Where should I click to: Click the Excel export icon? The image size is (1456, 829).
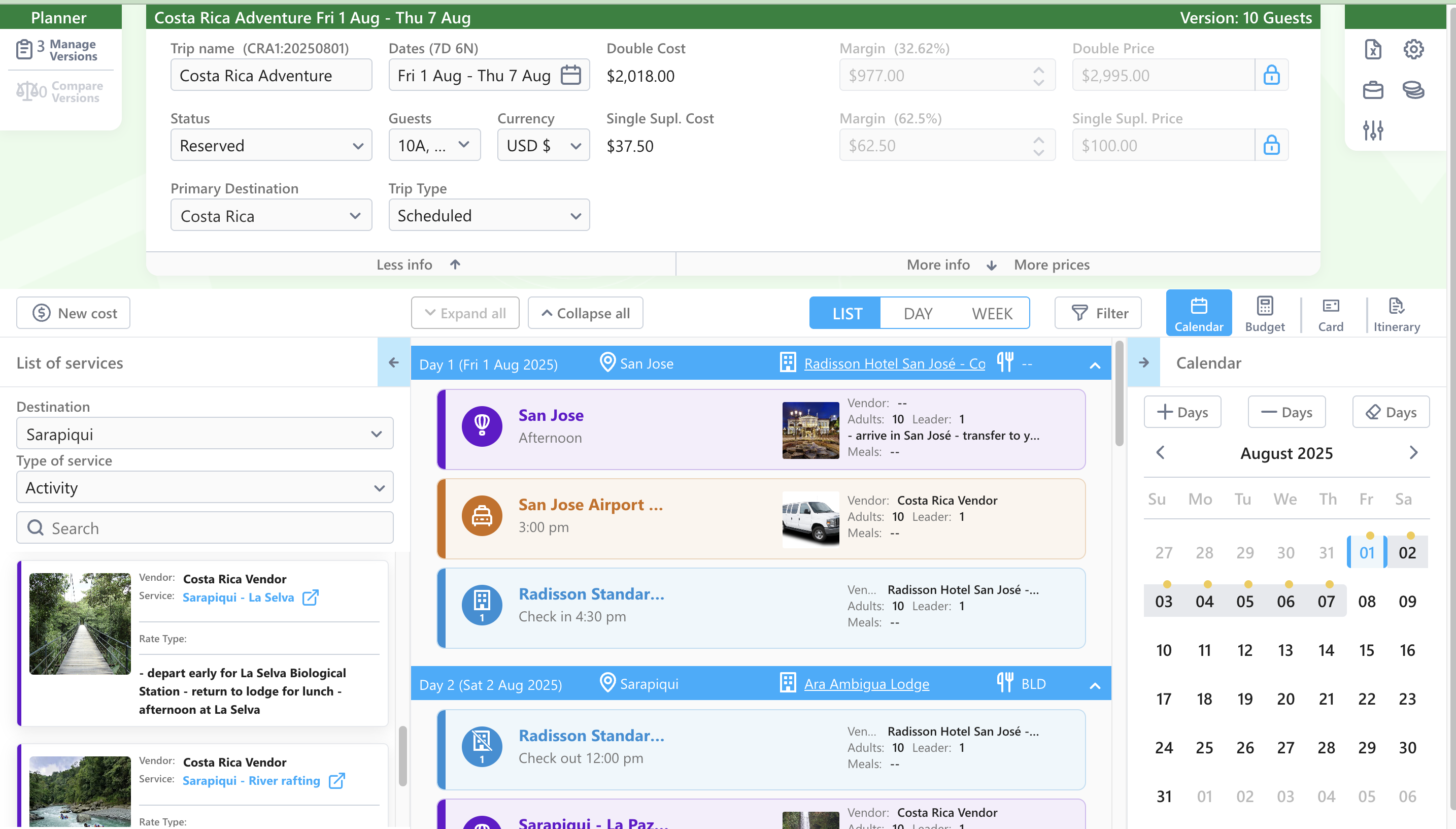tap(1372, 50)
